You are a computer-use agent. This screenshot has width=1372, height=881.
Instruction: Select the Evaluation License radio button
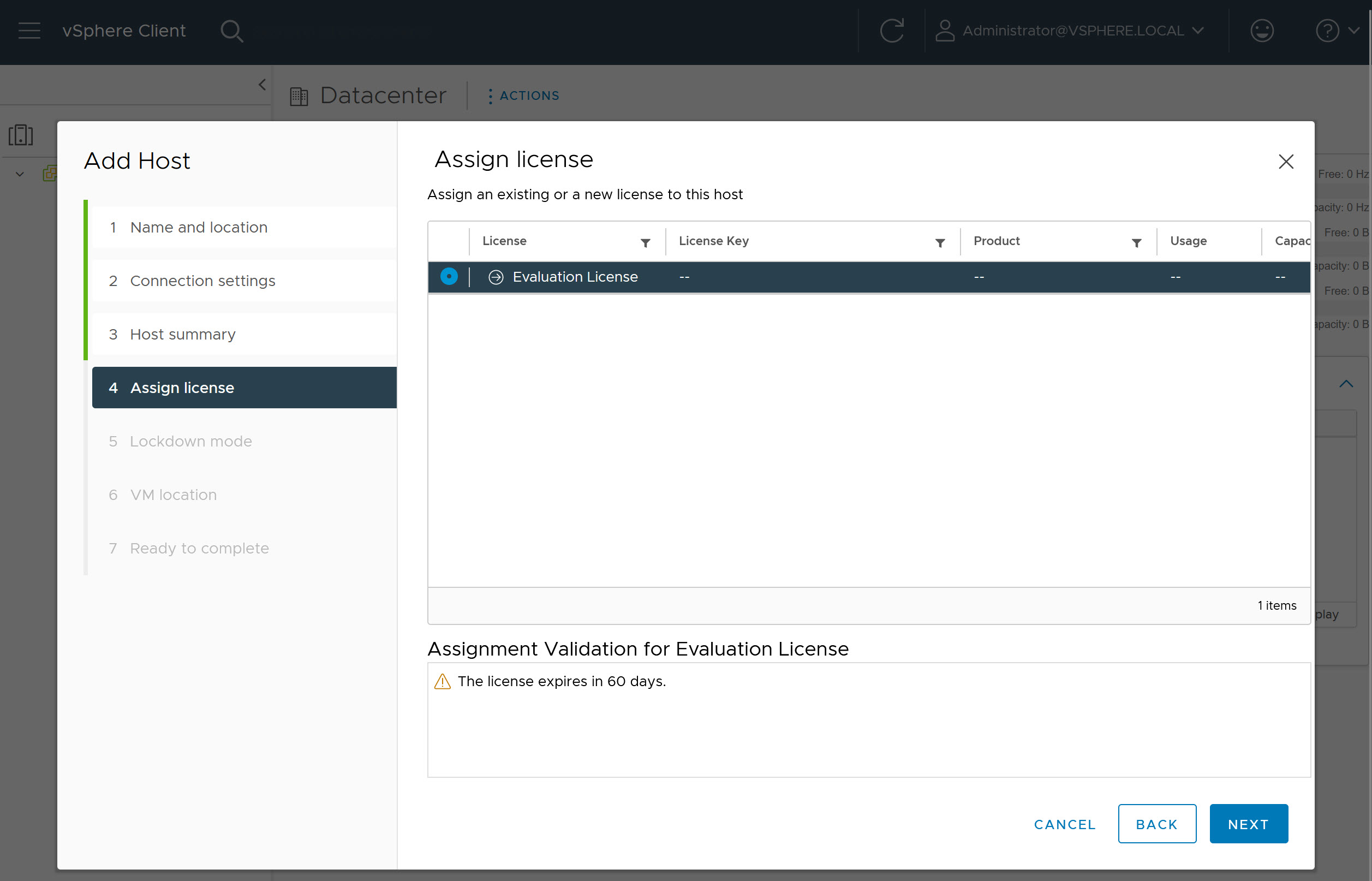click(449, 277)
